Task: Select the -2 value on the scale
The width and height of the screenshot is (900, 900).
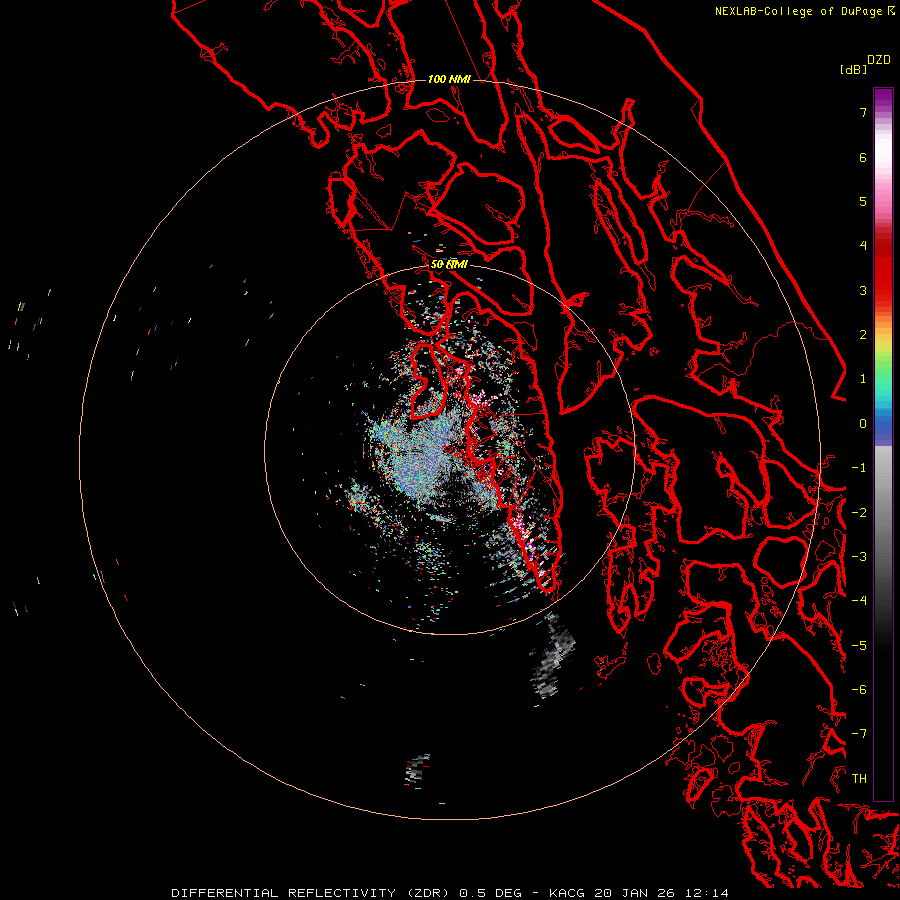Action: tap(859, 513)
